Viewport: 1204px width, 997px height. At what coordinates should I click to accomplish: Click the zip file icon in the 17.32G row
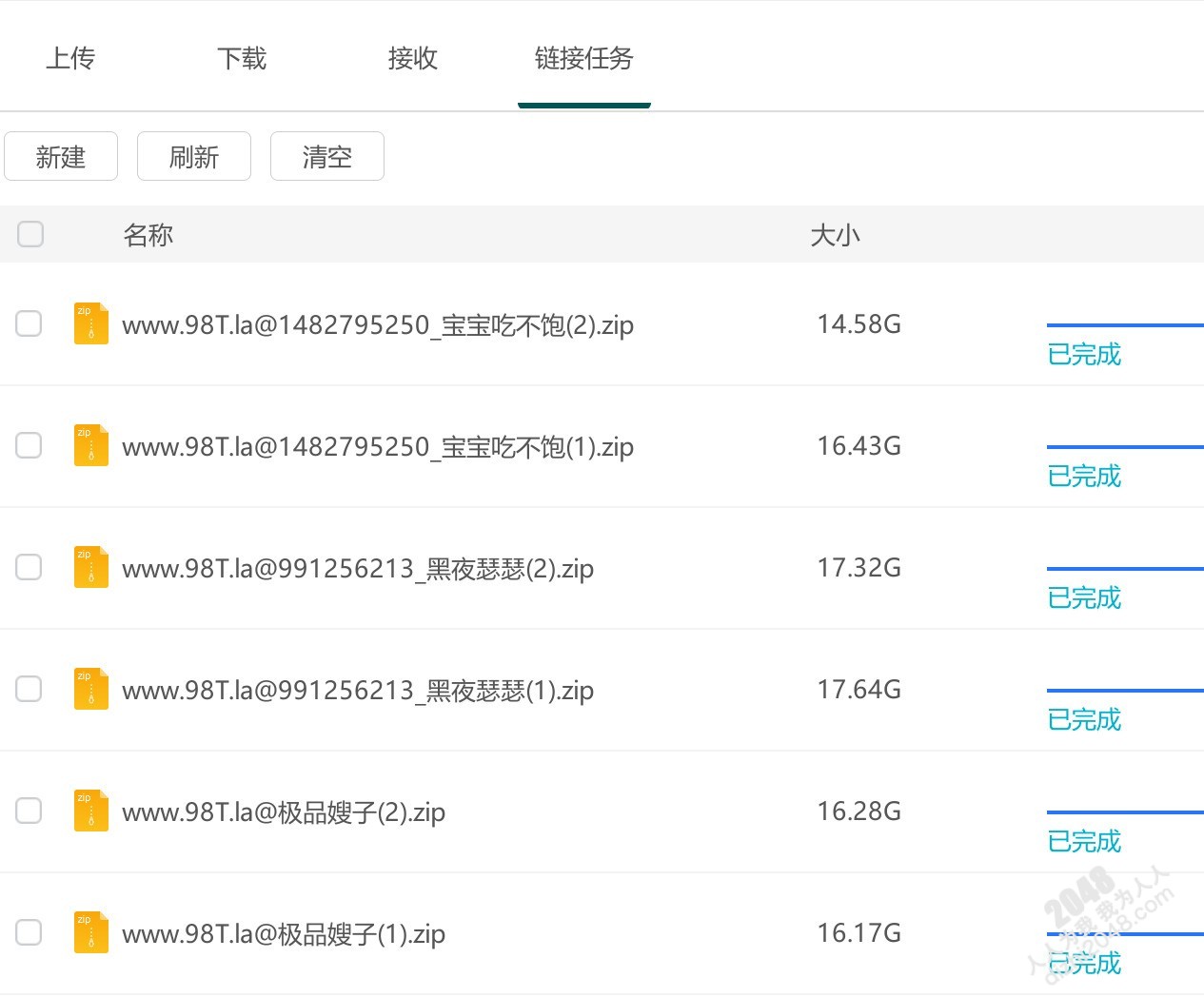[x=90, y=567]
